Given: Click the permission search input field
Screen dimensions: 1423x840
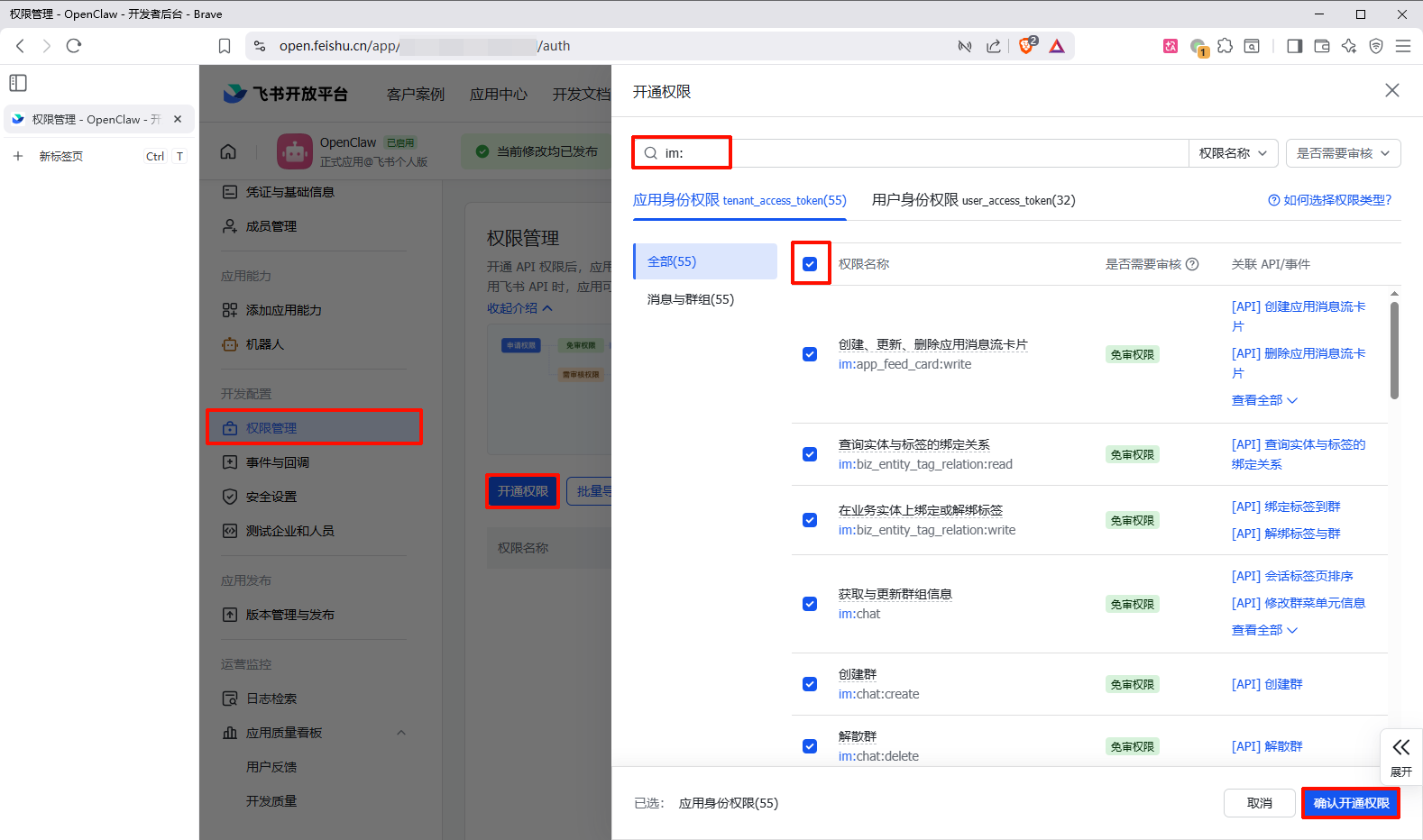Looking at the screenshot, I should pos(911,153).
